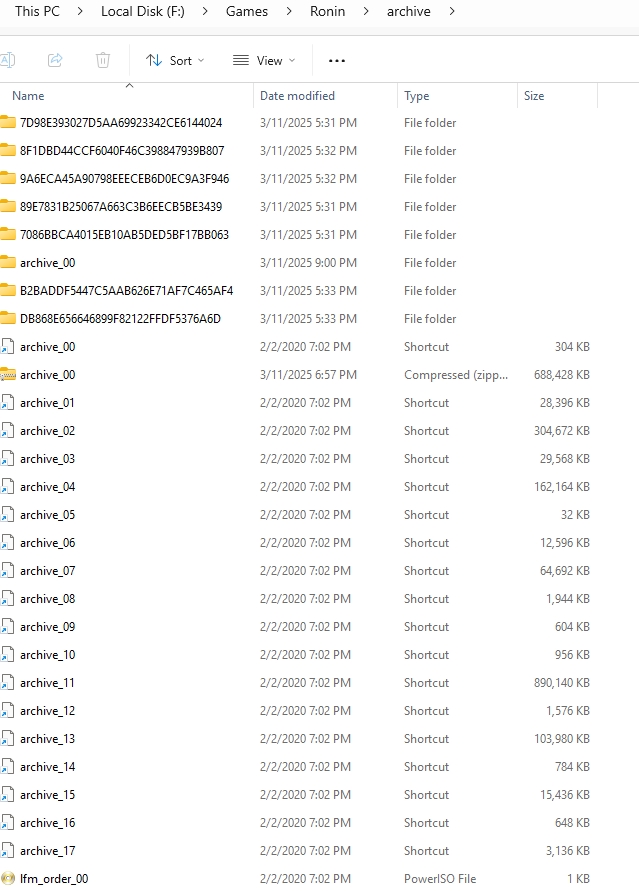Click the 304,672 KB size cell
The width and height of the screenshot is (639, 891).
[x=562, y=431]
